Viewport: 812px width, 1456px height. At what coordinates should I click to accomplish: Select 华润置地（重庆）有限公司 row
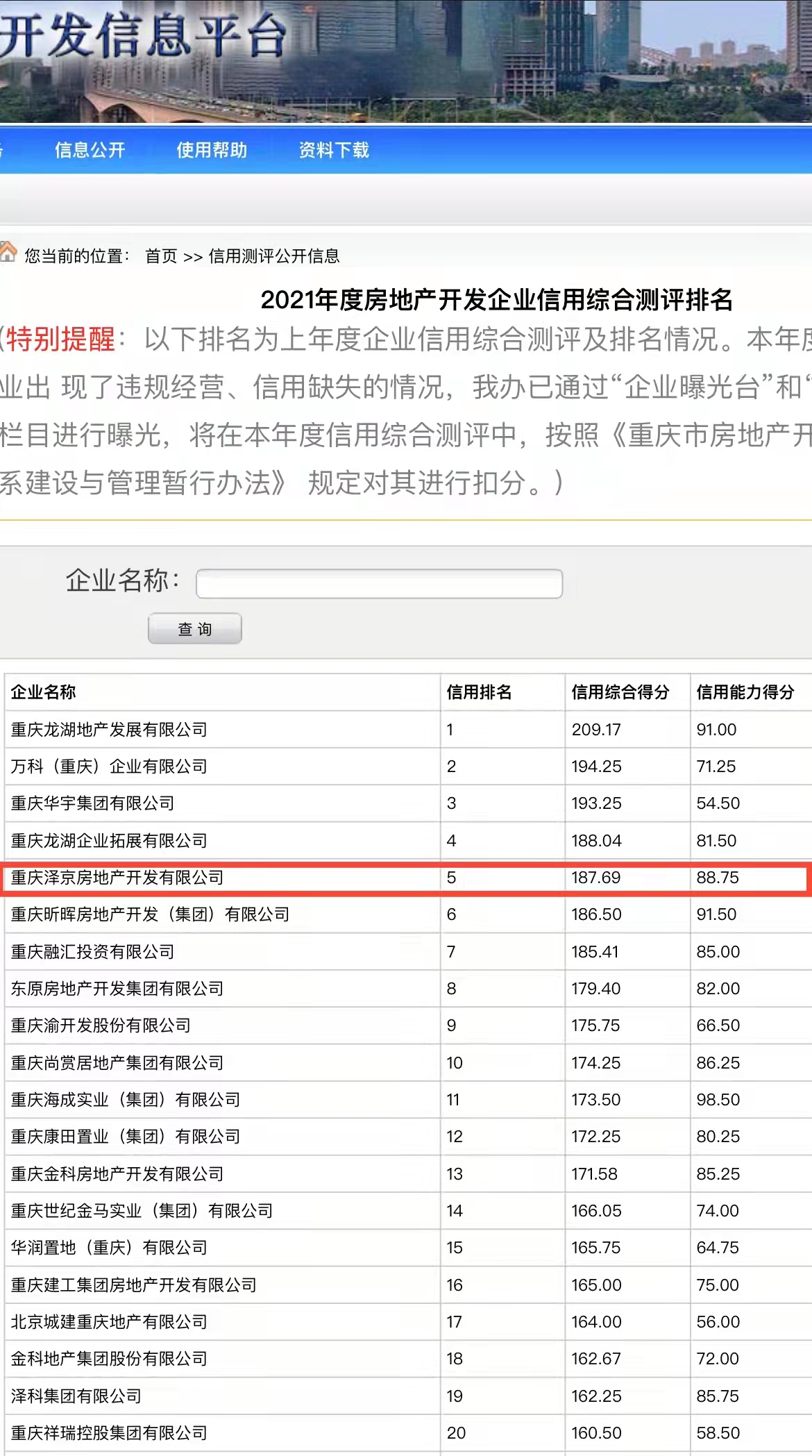[408, 1248]
